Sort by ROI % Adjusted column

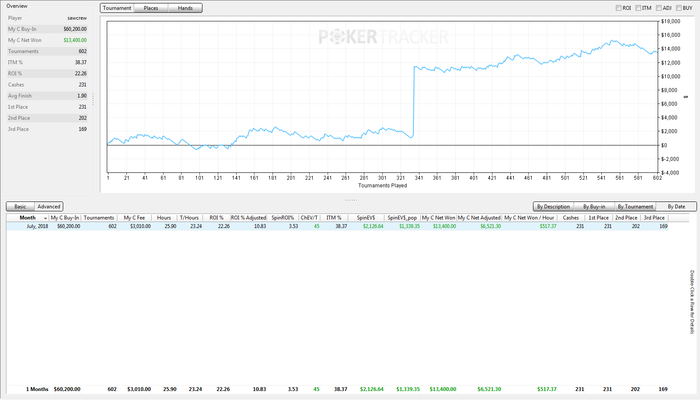pyautogui.click(x=249, y=218)
